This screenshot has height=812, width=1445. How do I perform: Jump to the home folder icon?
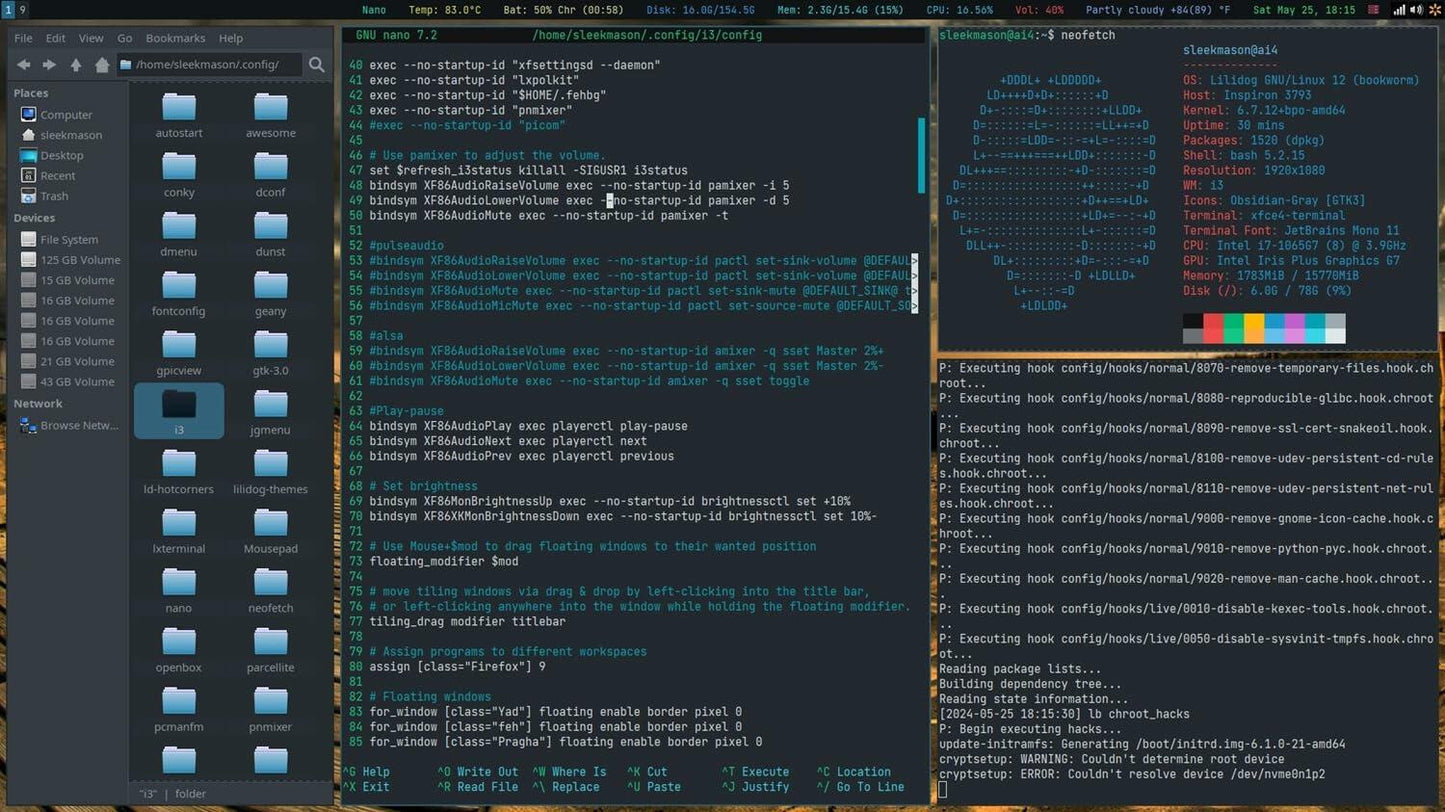click(x=102, y=65)
